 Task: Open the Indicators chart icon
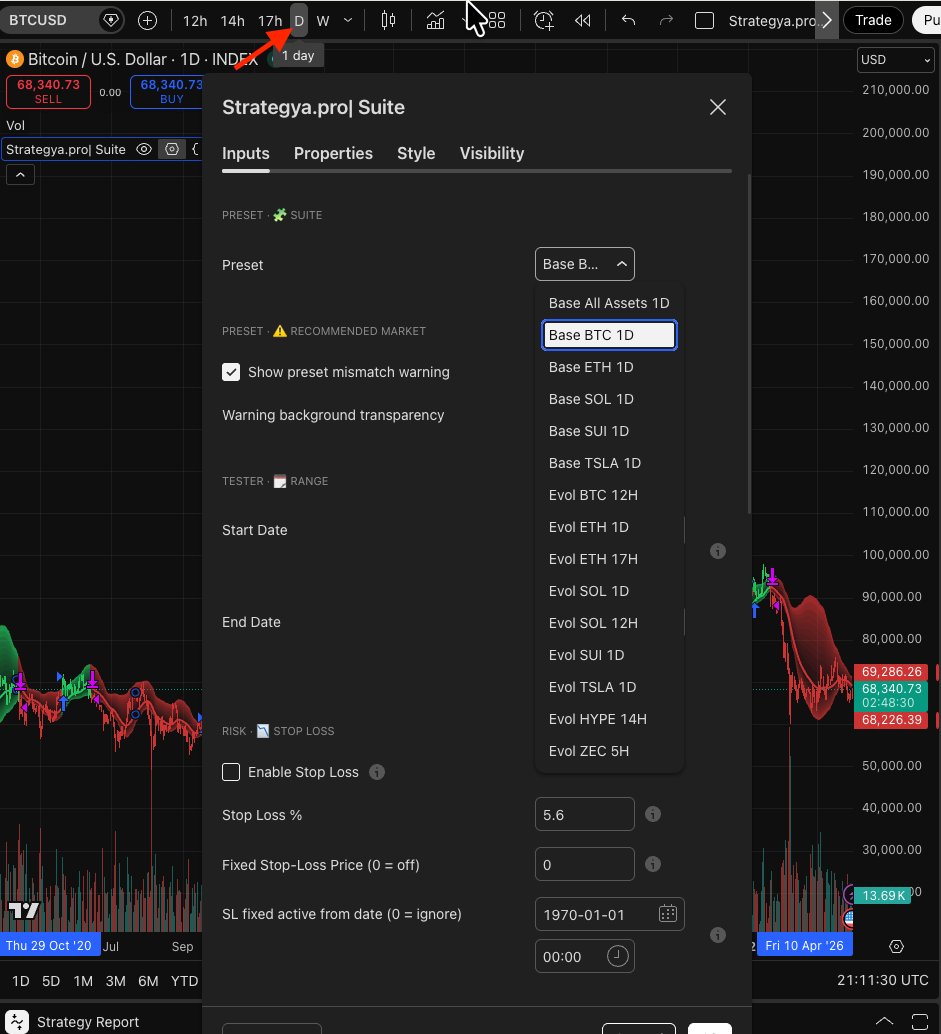[435, 20]
